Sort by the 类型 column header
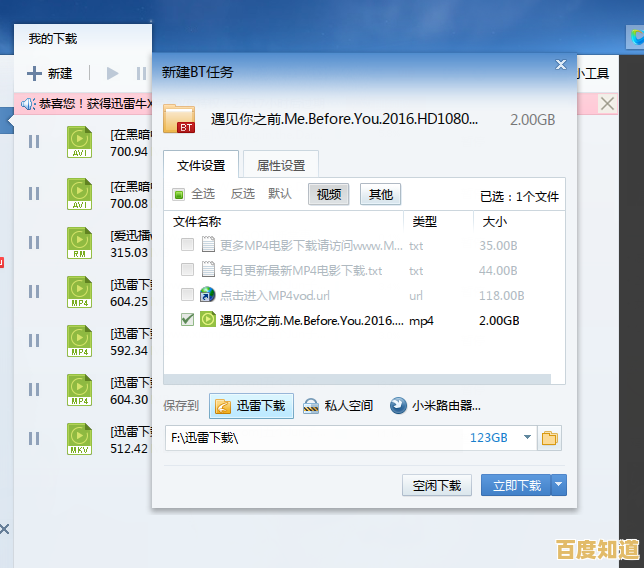The width and height of the screenshot is (644, 568). pos(425,222)
